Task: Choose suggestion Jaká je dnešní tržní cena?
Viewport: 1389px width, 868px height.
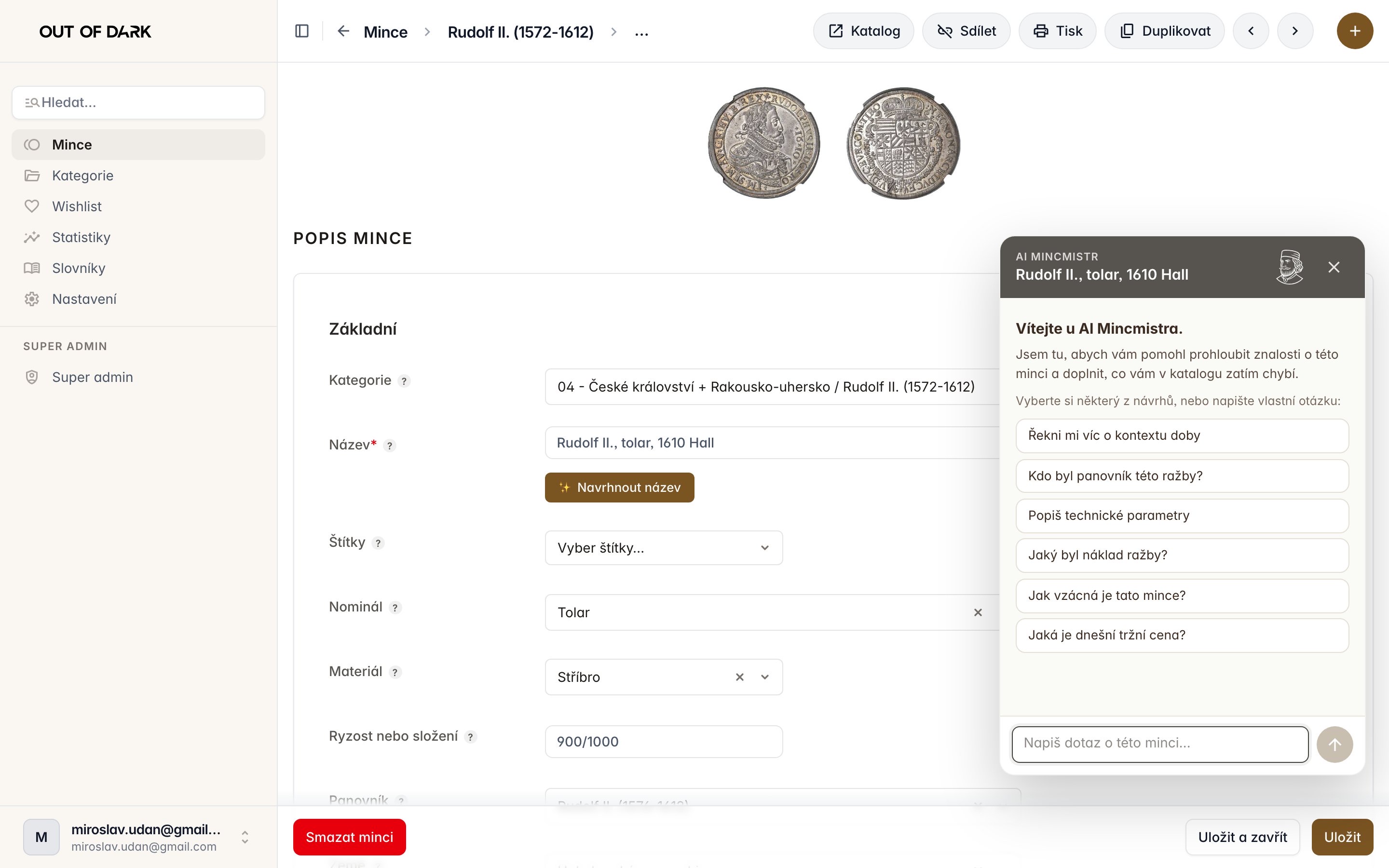Action: point(1182,635)
